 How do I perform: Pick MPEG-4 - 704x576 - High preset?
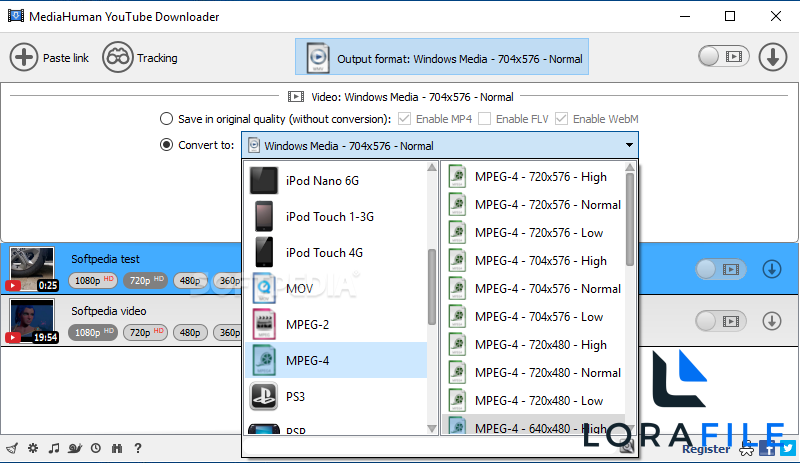[x=533, y=261]
